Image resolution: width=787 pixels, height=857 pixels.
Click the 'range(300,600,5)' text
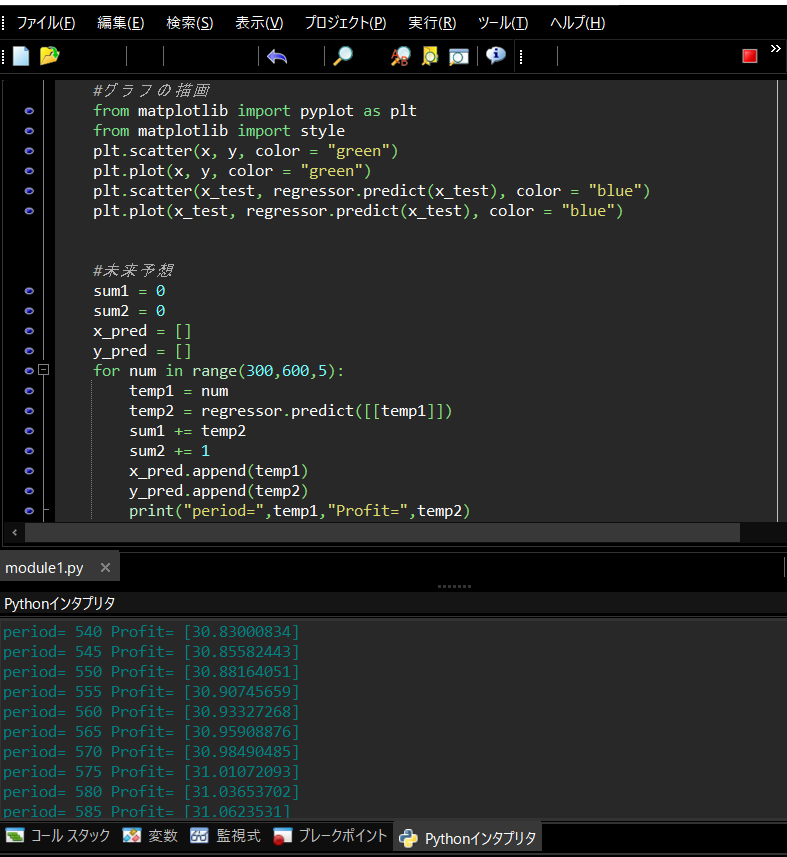[x=263, y=371]
